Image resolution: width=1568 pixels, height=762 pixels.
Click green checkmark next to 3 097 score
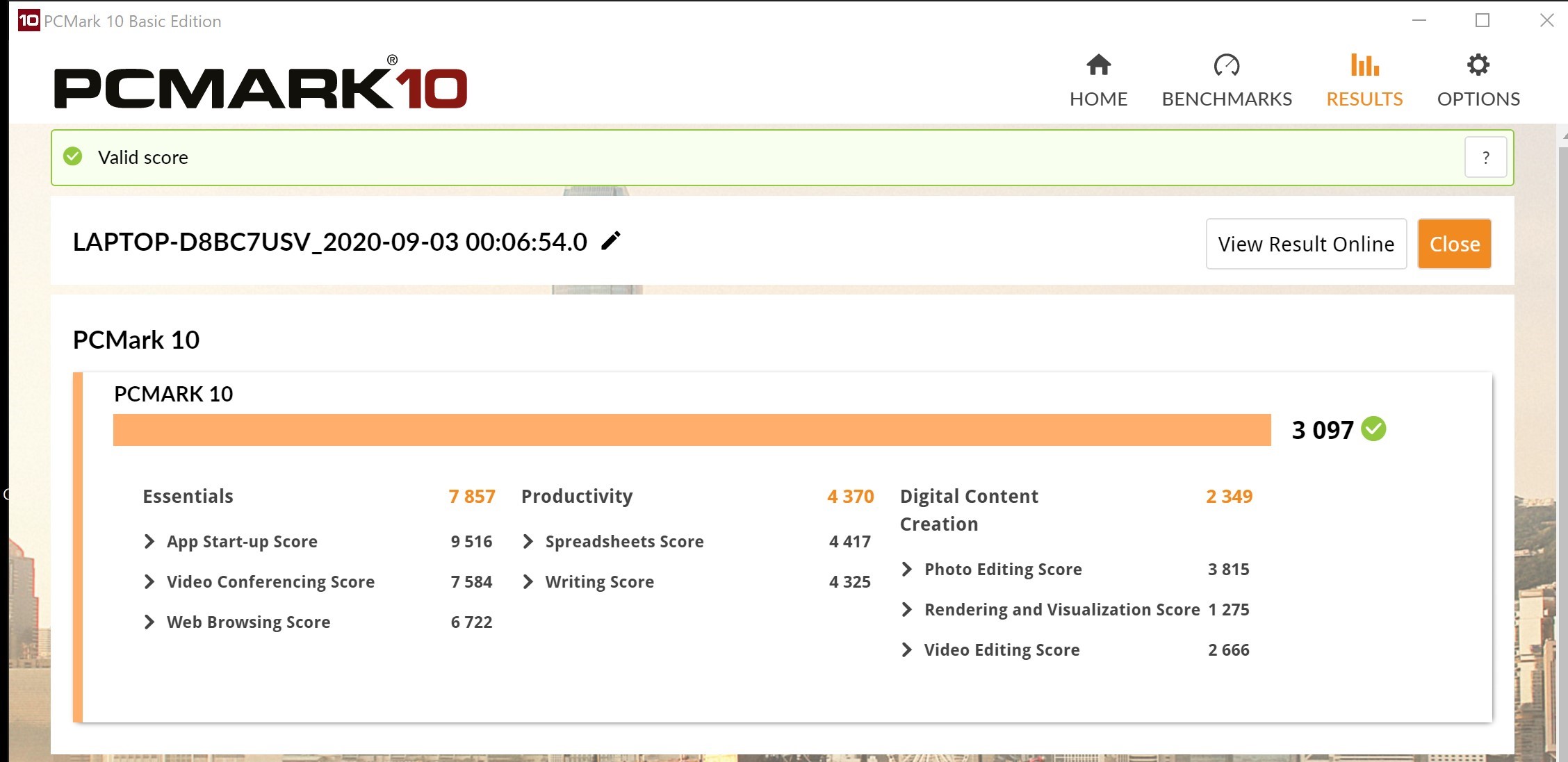tap(1373, 429)
